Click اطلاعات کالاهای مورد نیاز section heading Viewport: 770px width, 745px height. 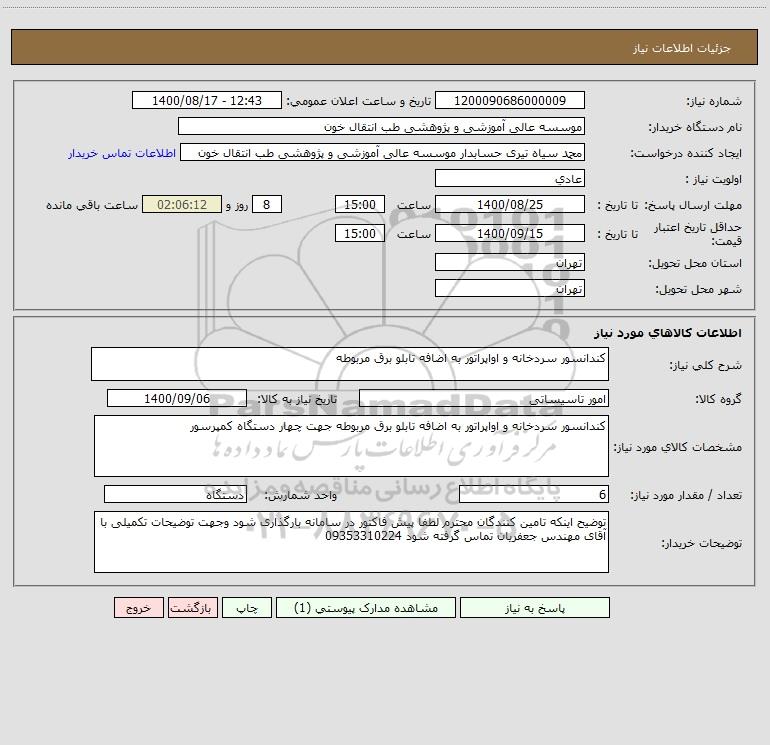pos(667,333)
